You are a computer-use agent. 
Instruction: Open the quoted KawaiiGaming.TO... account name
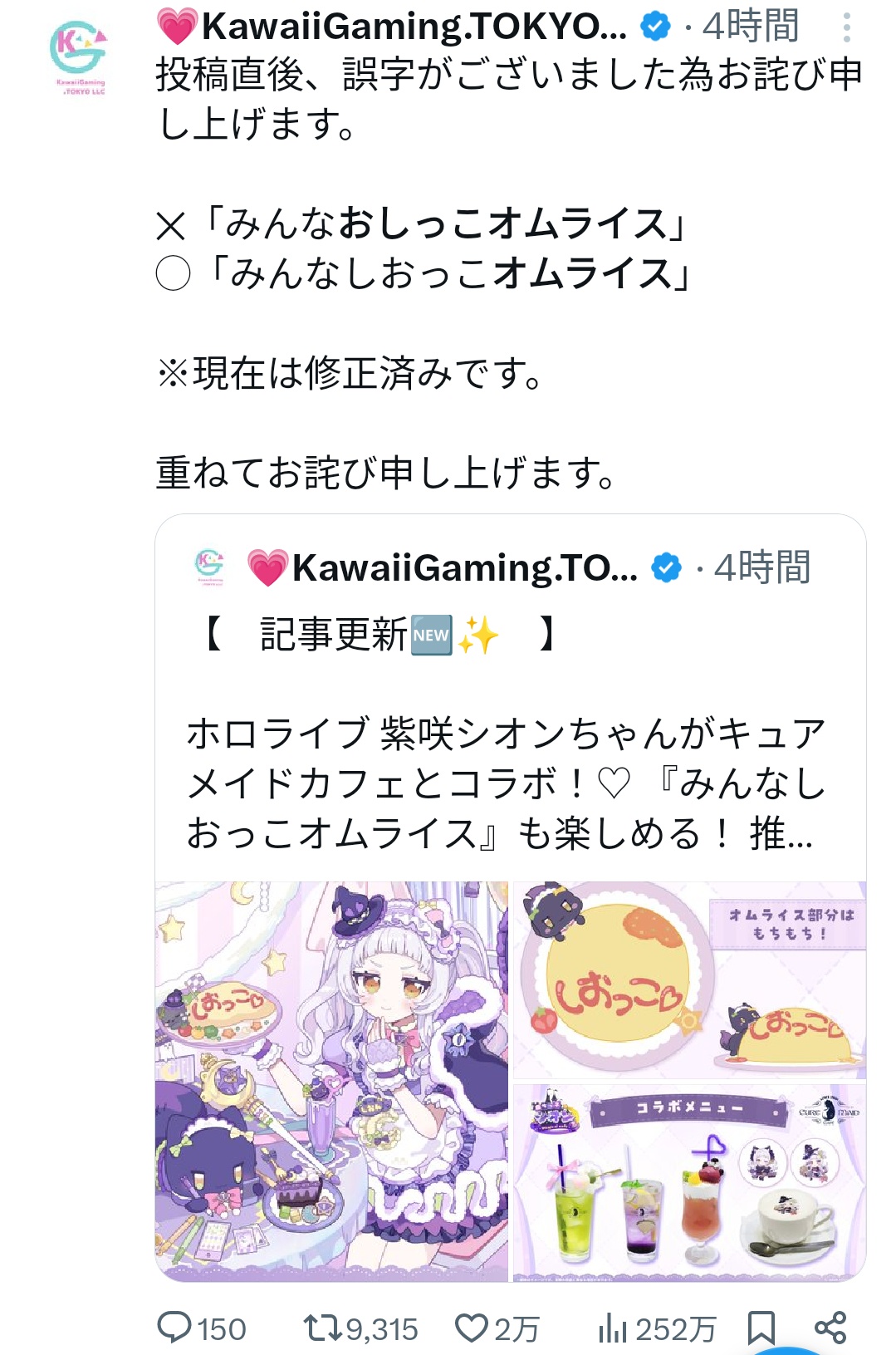point(443,568)
